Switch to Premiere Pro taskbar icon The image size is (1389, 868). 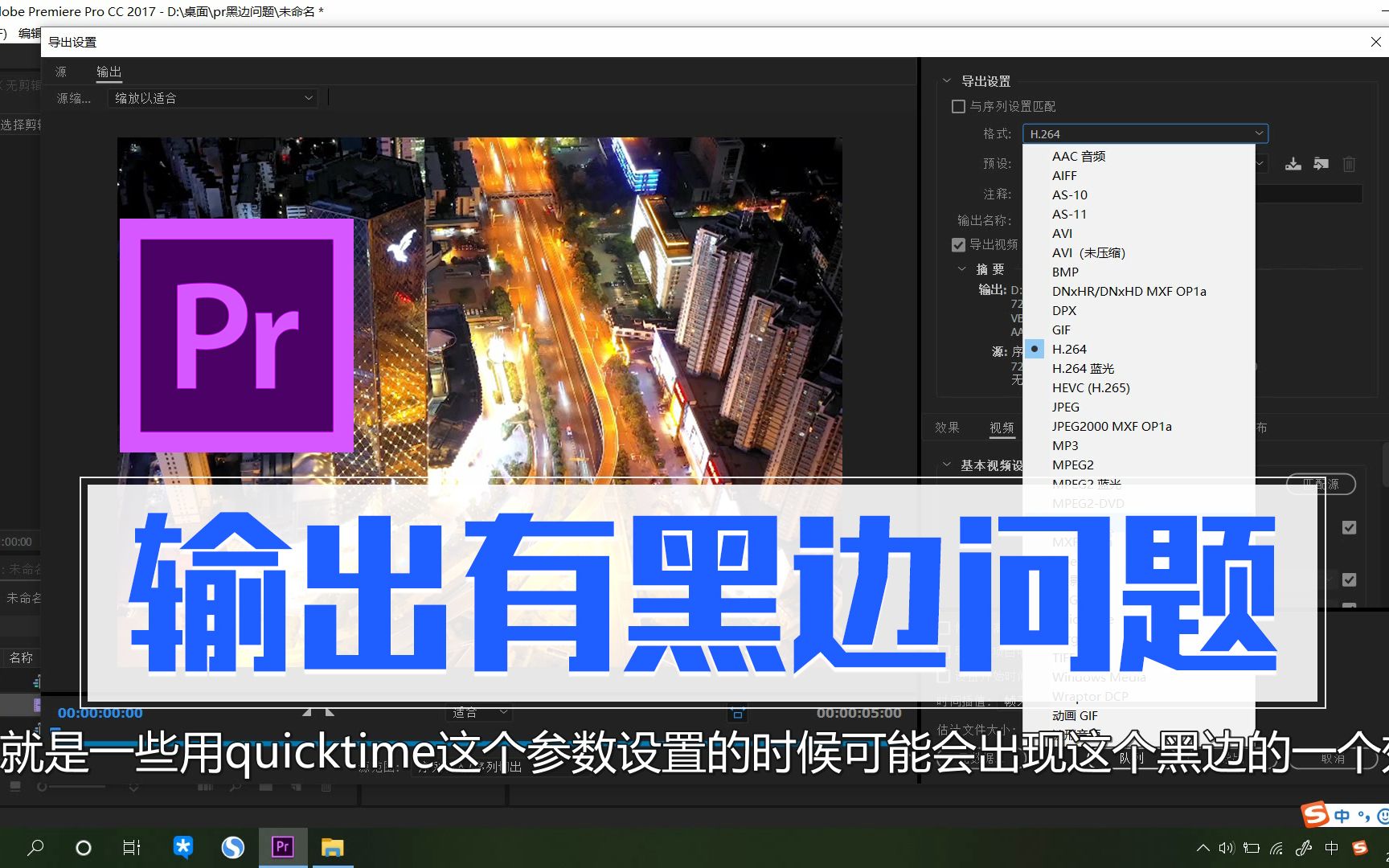282,847
